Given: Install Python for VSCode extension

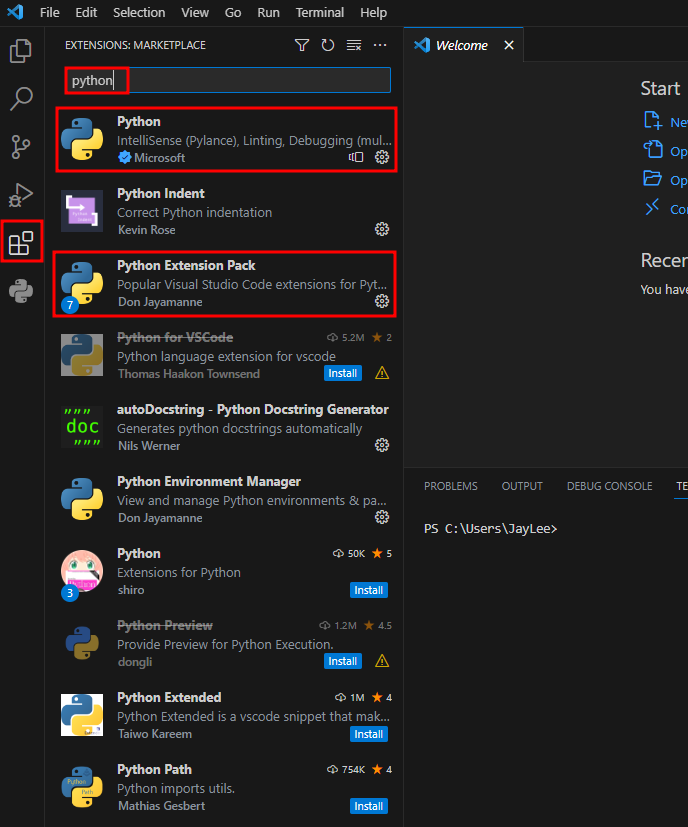Looking at the screenshot, I should click(343, 373).
